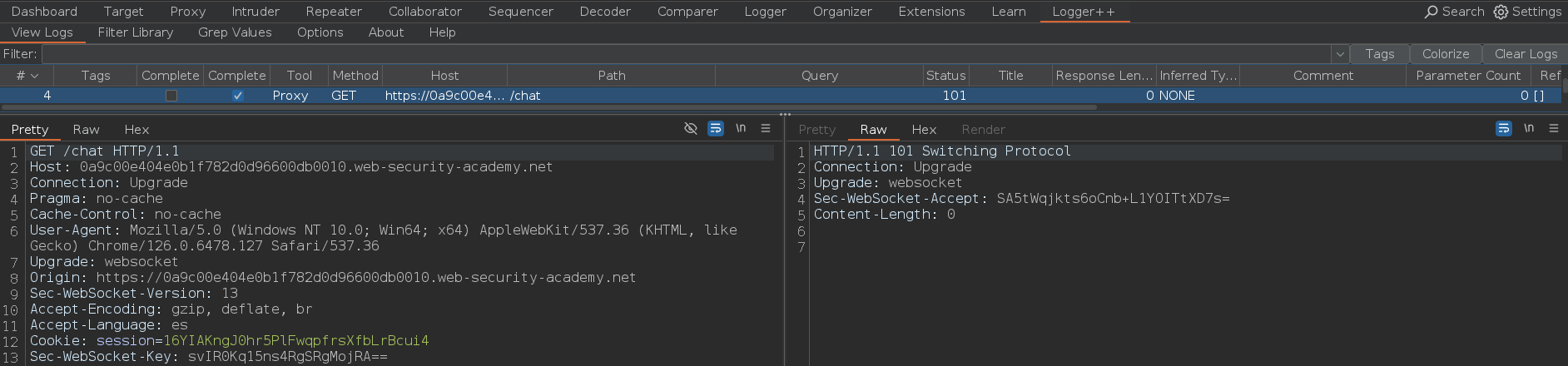Click the Tags button
The width and height of the screenshot is (1568, 366).
tap(1379, 54)
